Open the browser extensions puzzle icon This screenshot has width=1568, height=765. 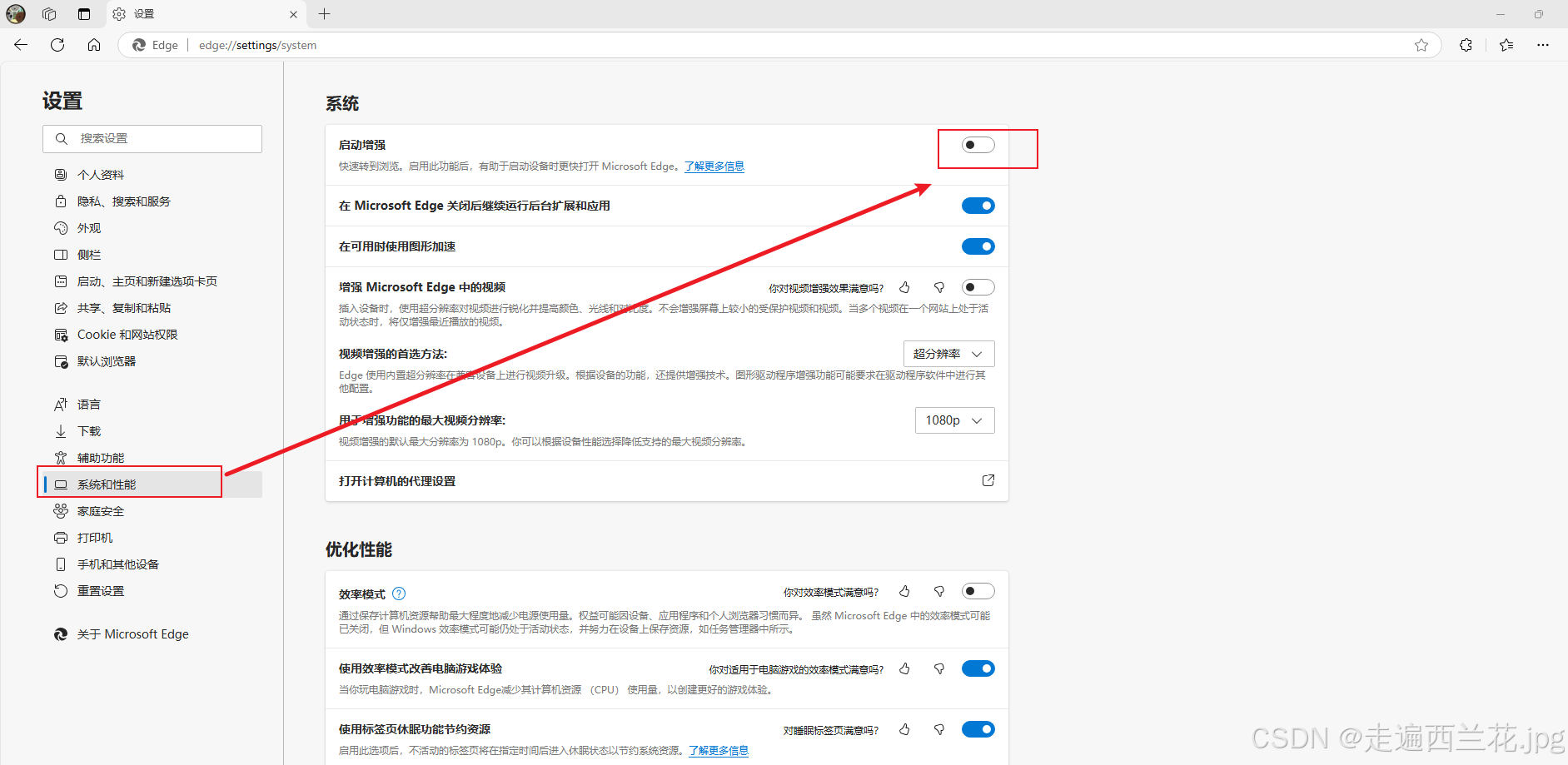(x=1465, y=45)
